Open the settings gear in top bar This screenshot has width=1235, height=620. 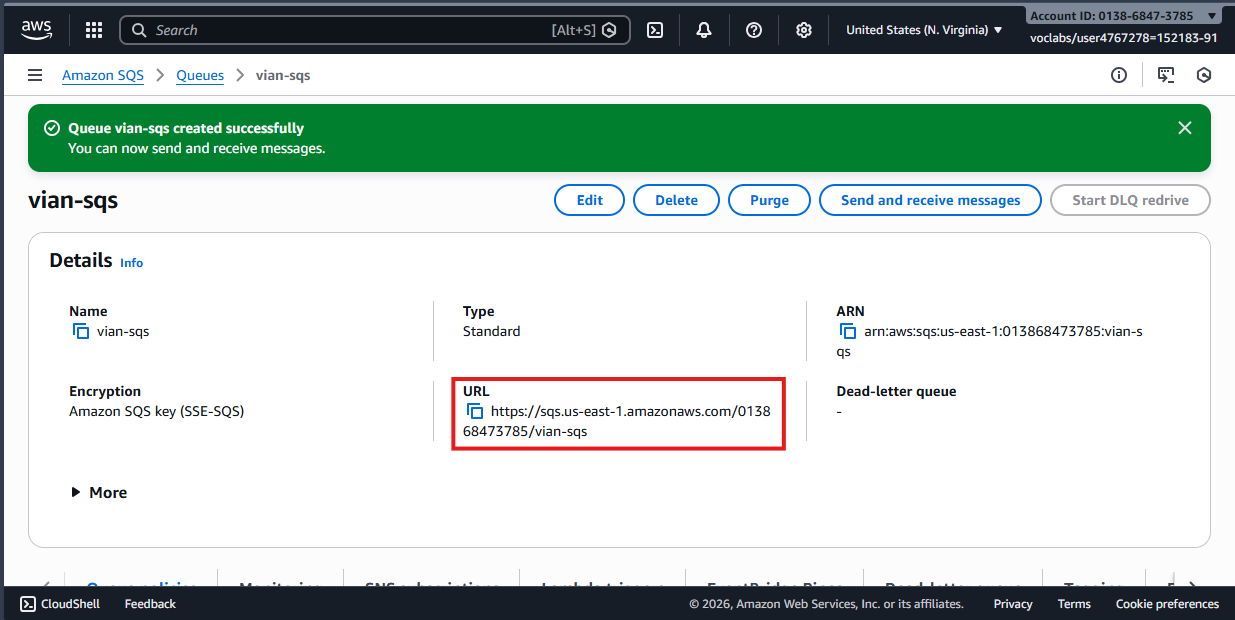click(804, 30)
